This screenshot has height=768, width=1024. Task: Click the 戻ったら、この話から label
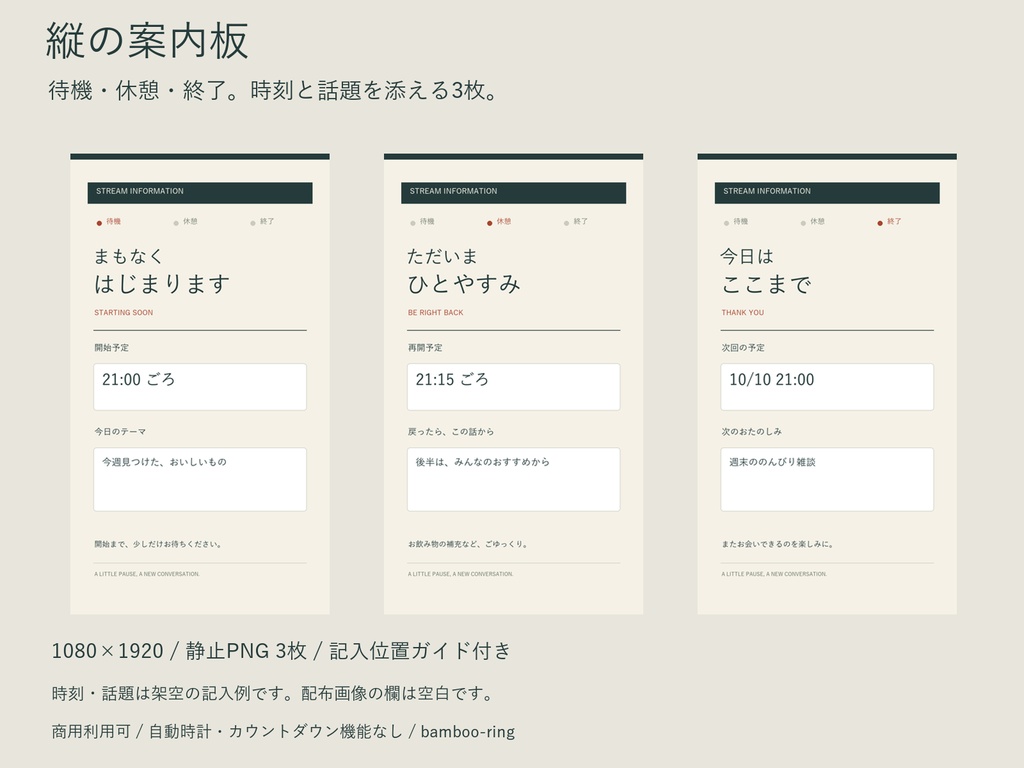(x=451, y=432)
